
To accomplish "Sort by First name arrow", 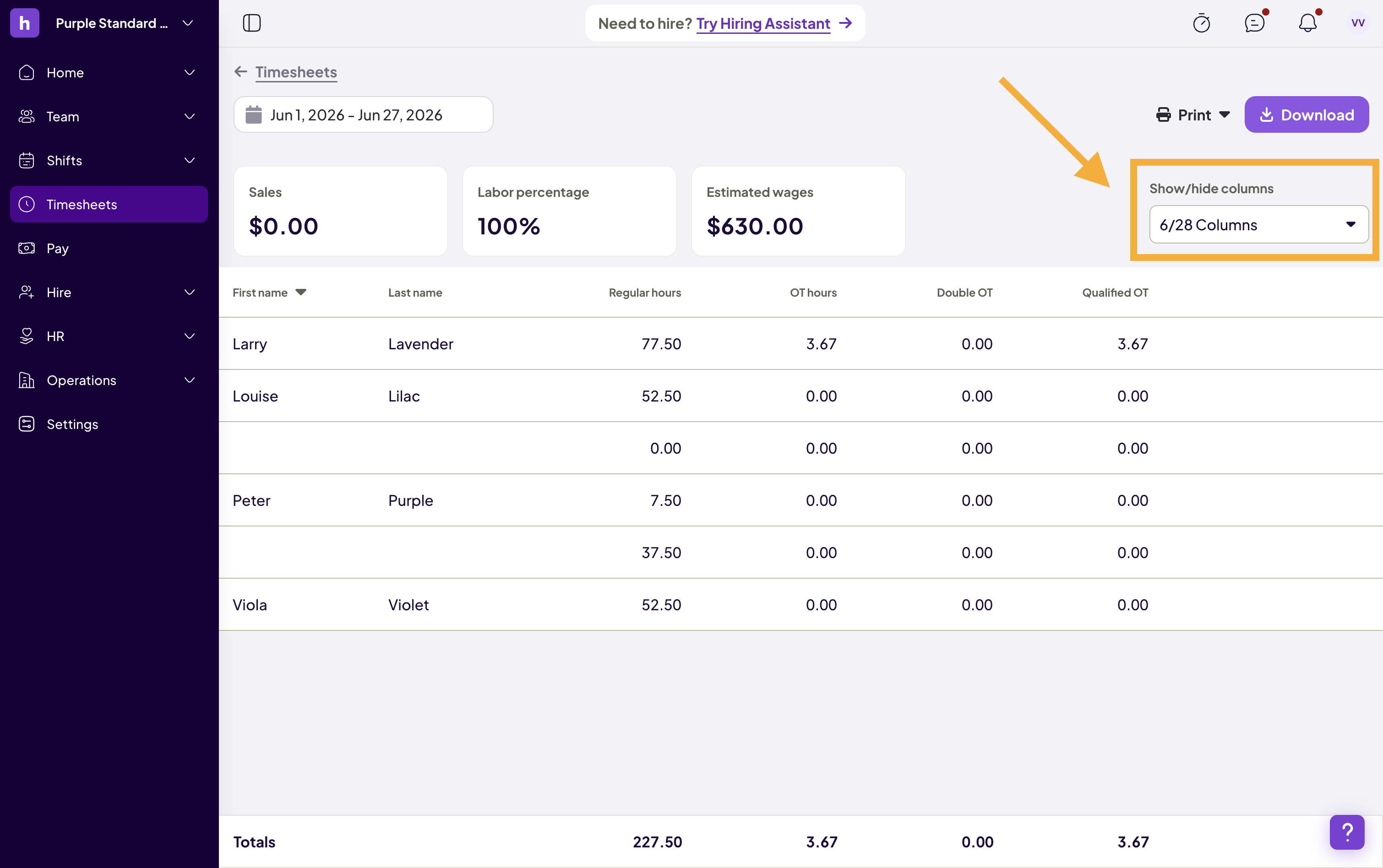I will pyautogui.click(x=301, y=292).
